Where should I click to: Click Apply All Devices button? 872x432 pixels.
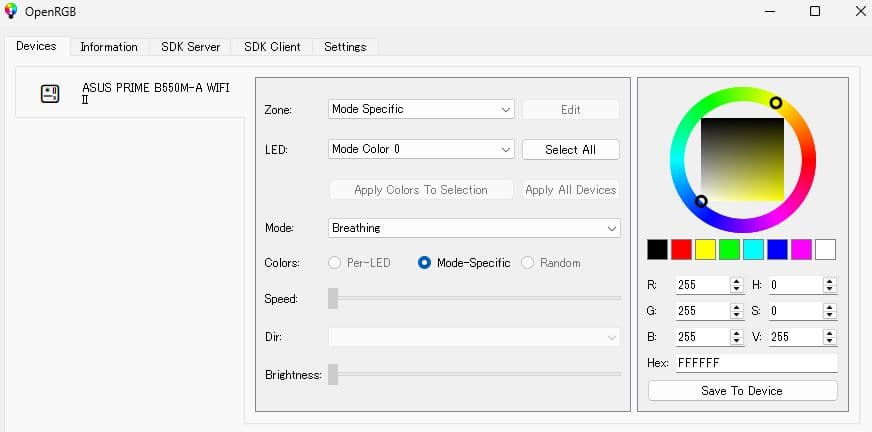(571, 190)
